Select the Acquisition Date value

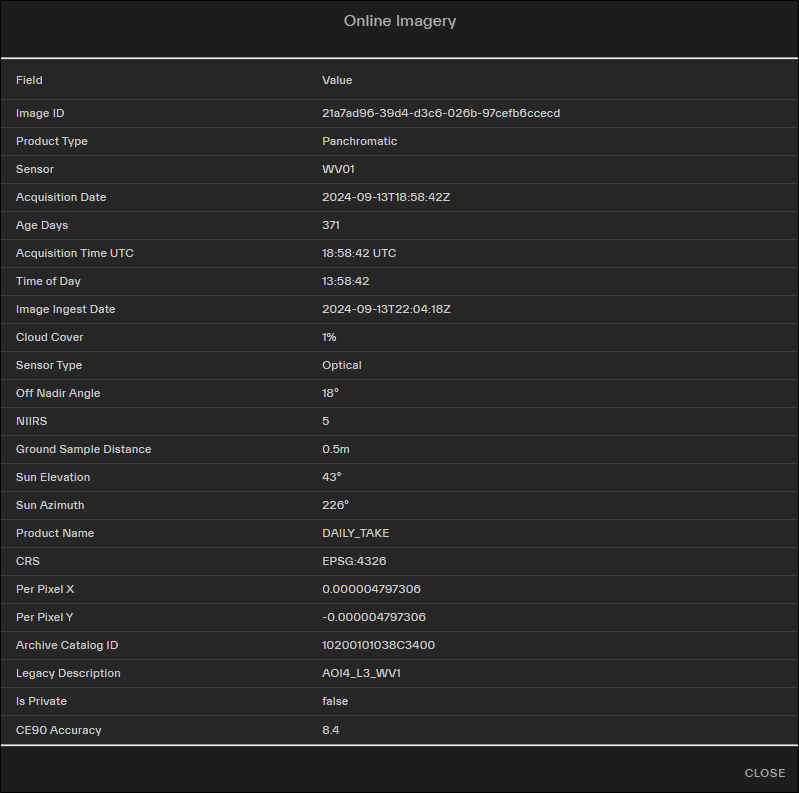pos(386,197)
